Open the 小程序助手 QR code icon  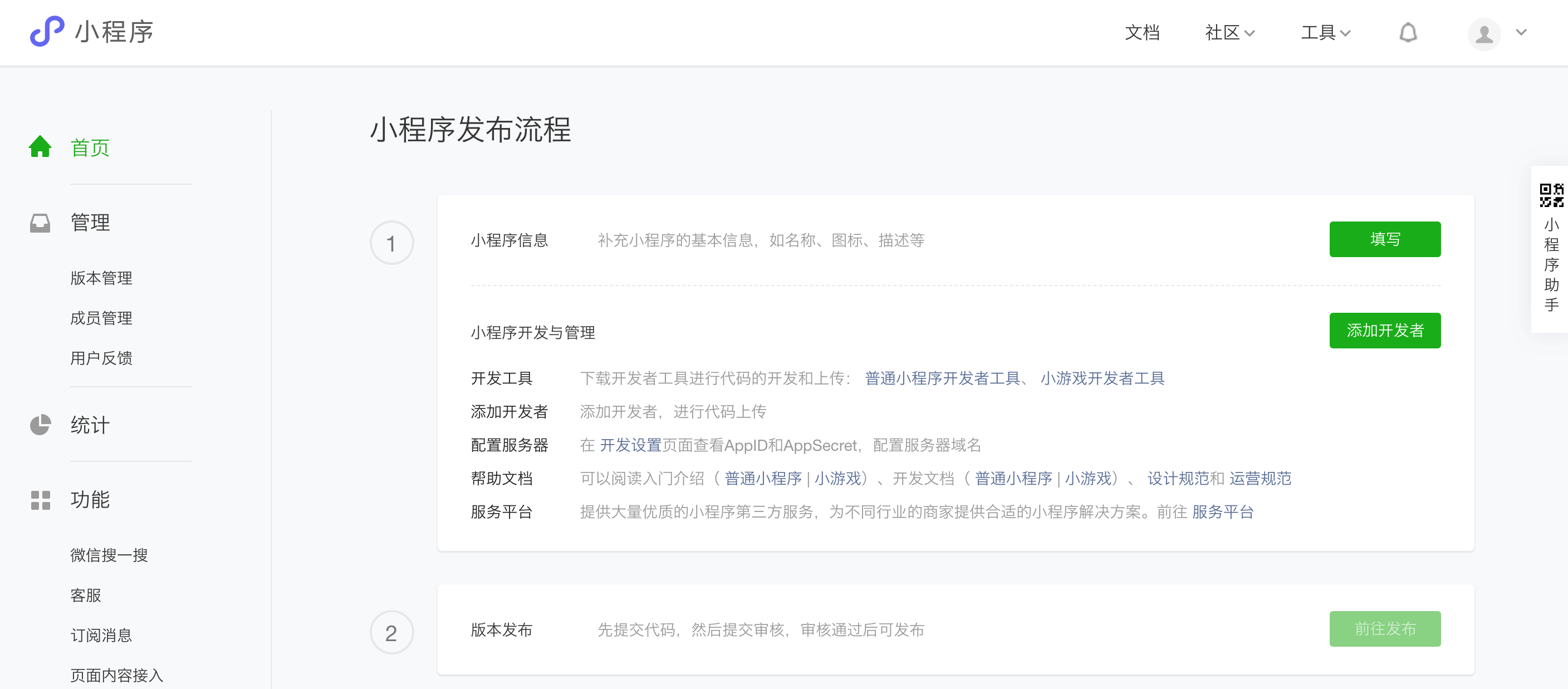pos(1550,195)
